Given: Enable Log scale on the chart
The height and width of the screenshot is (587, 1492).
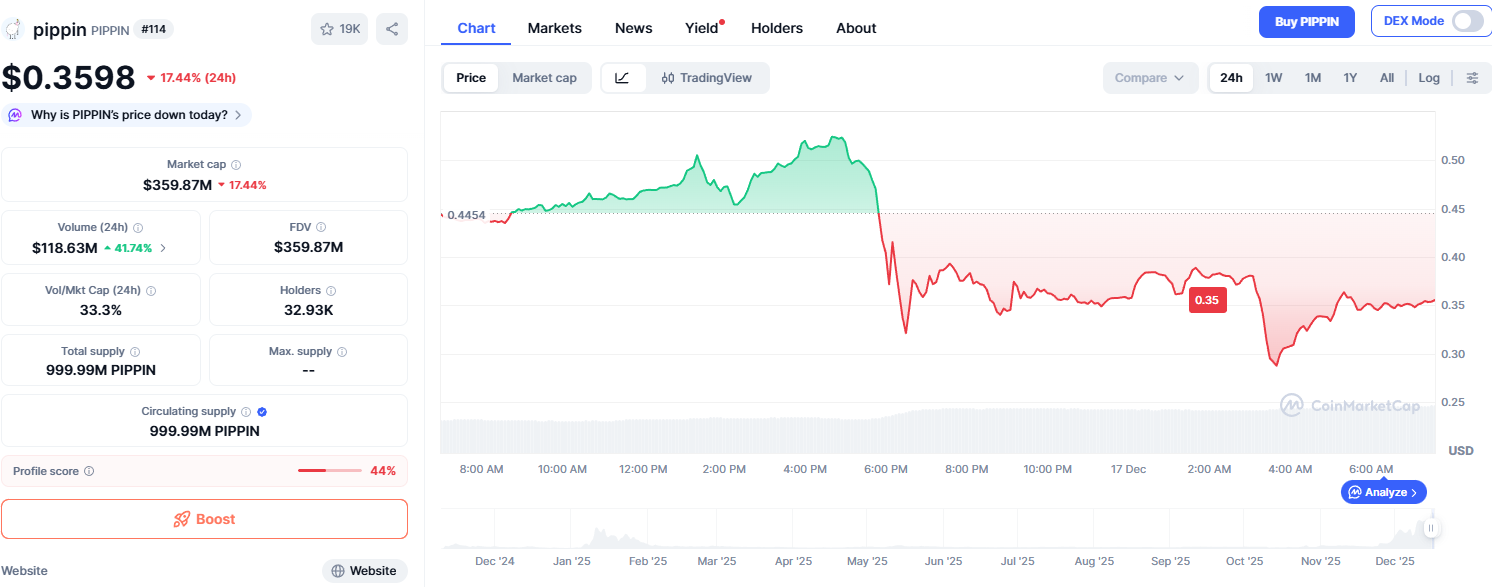Looking at the screenshot, I should 1429,77.
